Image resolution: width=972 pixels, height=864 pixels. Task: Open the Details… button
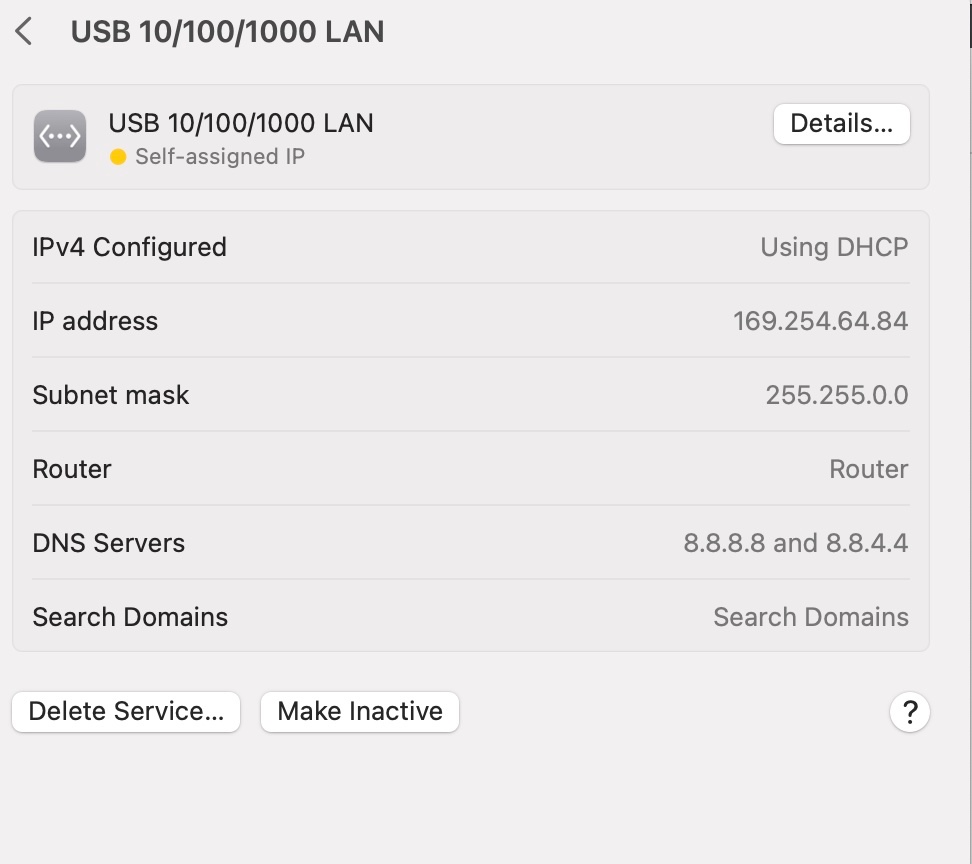click(841, 124)
